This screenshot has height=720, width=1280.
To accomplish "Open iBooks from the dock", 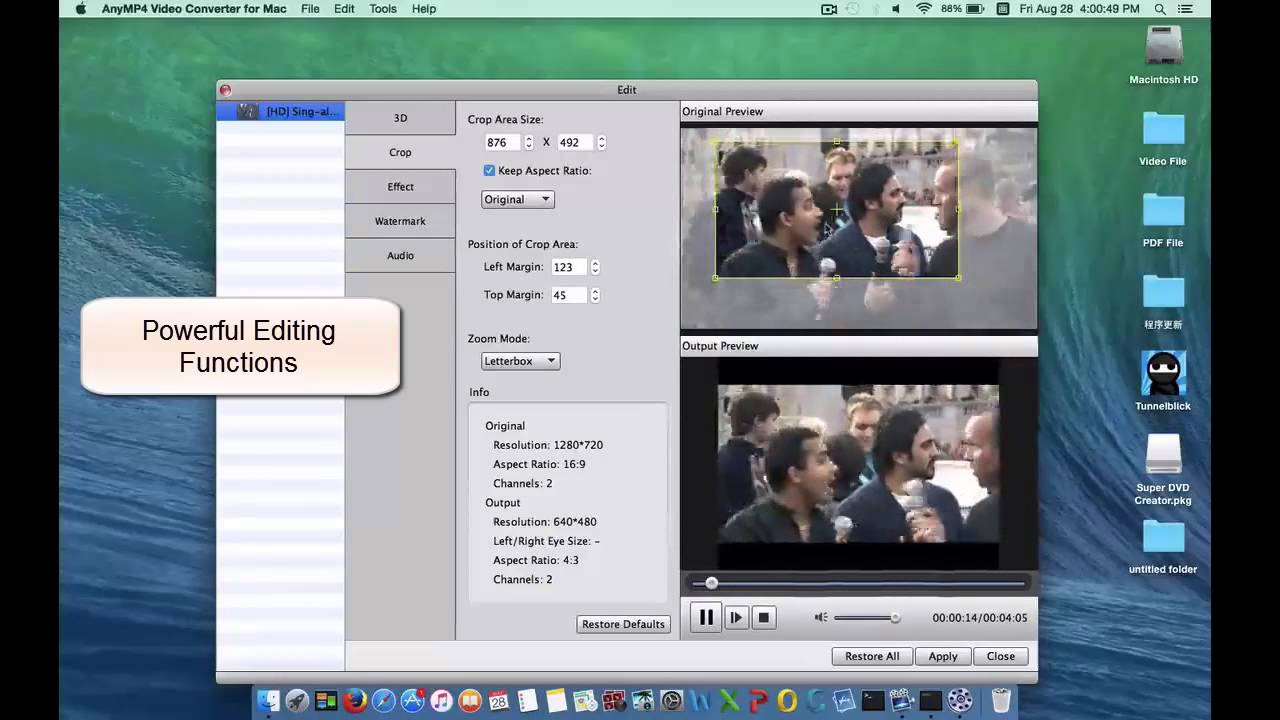I will pos(470,701).
